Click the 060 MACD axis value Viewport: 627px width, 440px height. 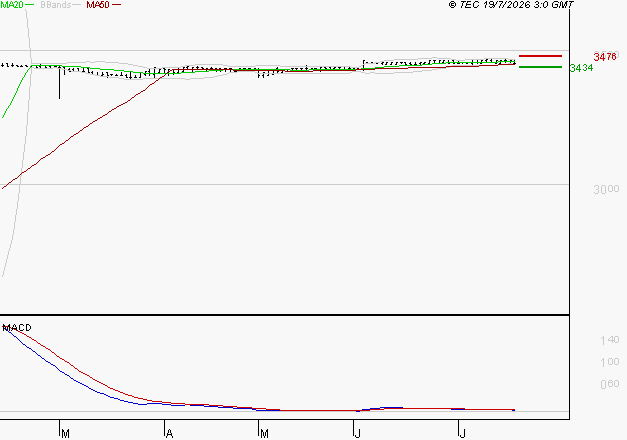tap(610, 384)
